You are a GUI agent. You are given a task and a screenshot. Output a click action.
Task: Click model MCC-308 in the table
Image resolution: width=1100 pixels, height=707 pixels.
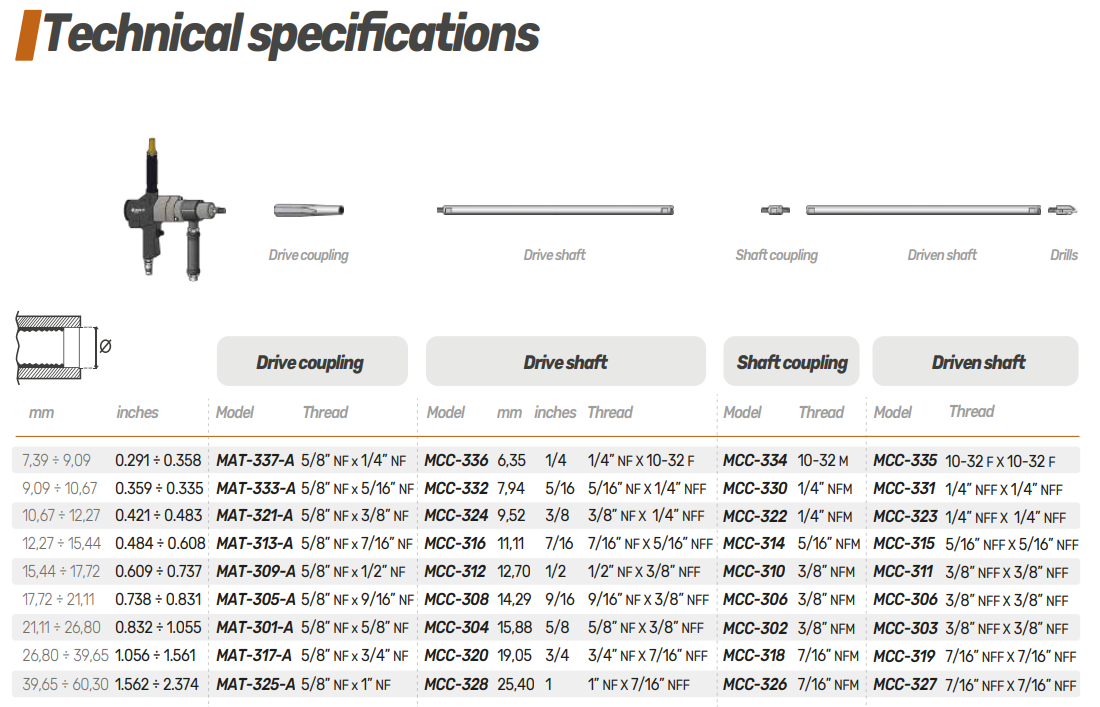456,600
